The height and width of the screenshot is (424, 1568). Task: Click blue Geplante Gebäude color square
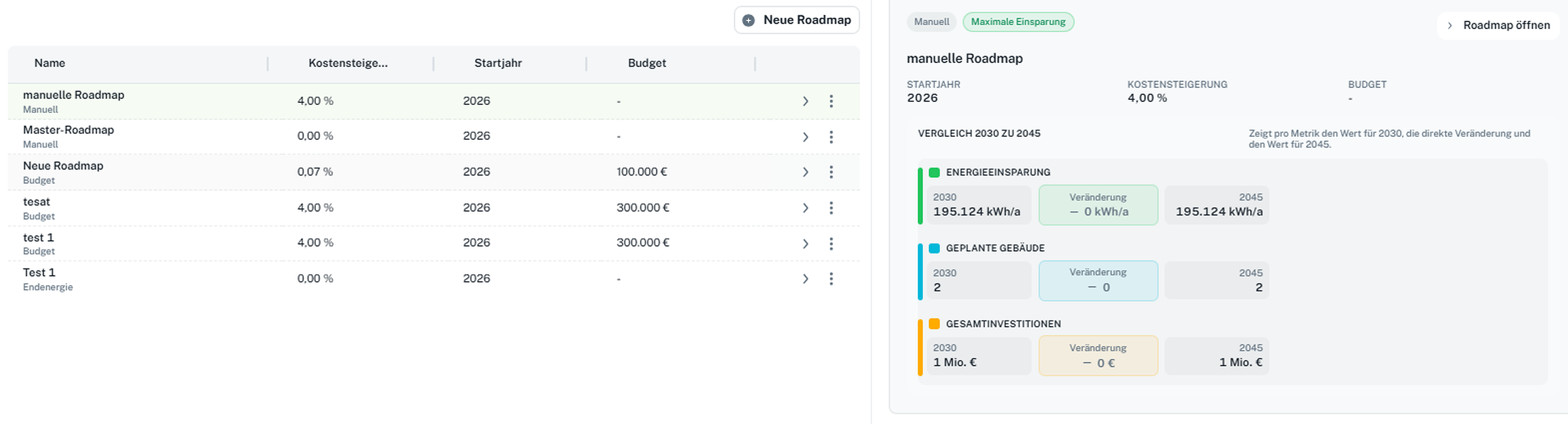[x=934, y=248]
